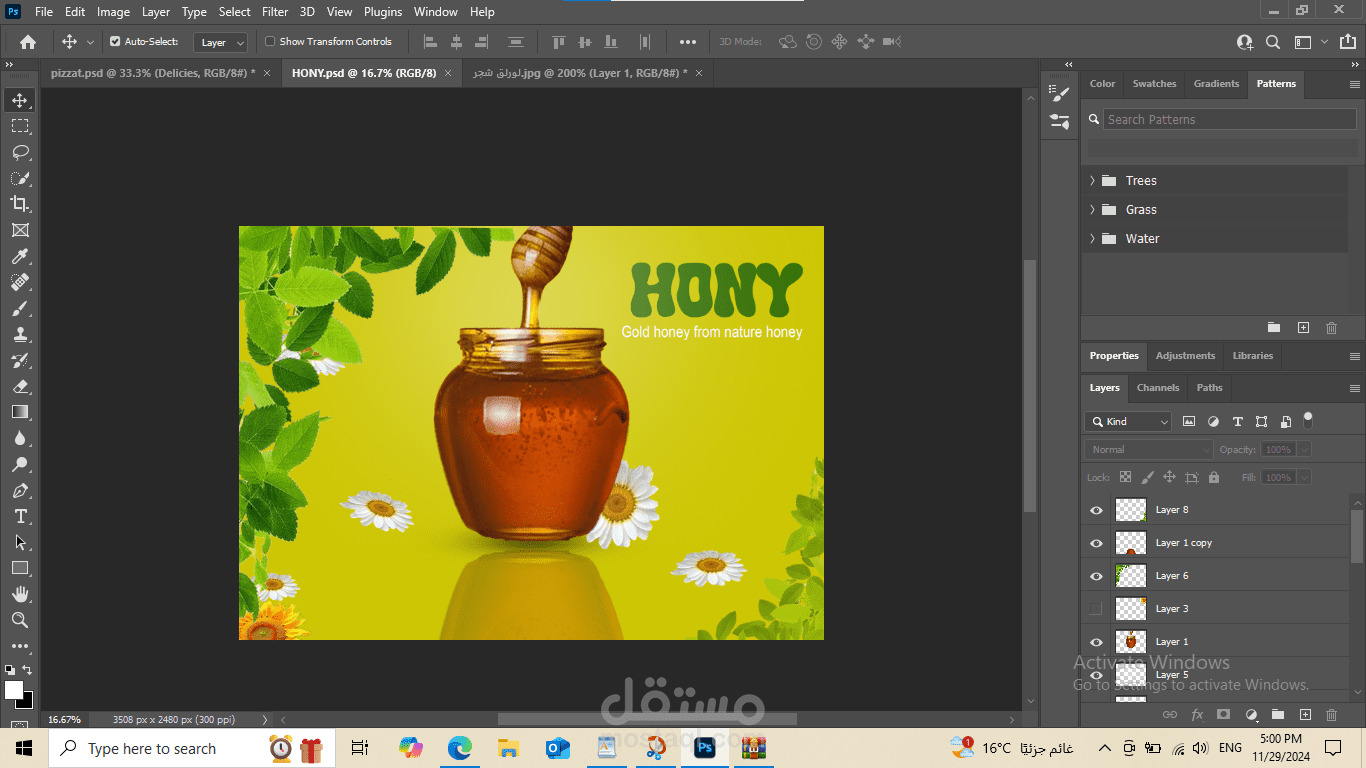The image size is (1366, 768).
Task: Open the blending mode Normal dropdown
Action: [x=1149, y=450]
